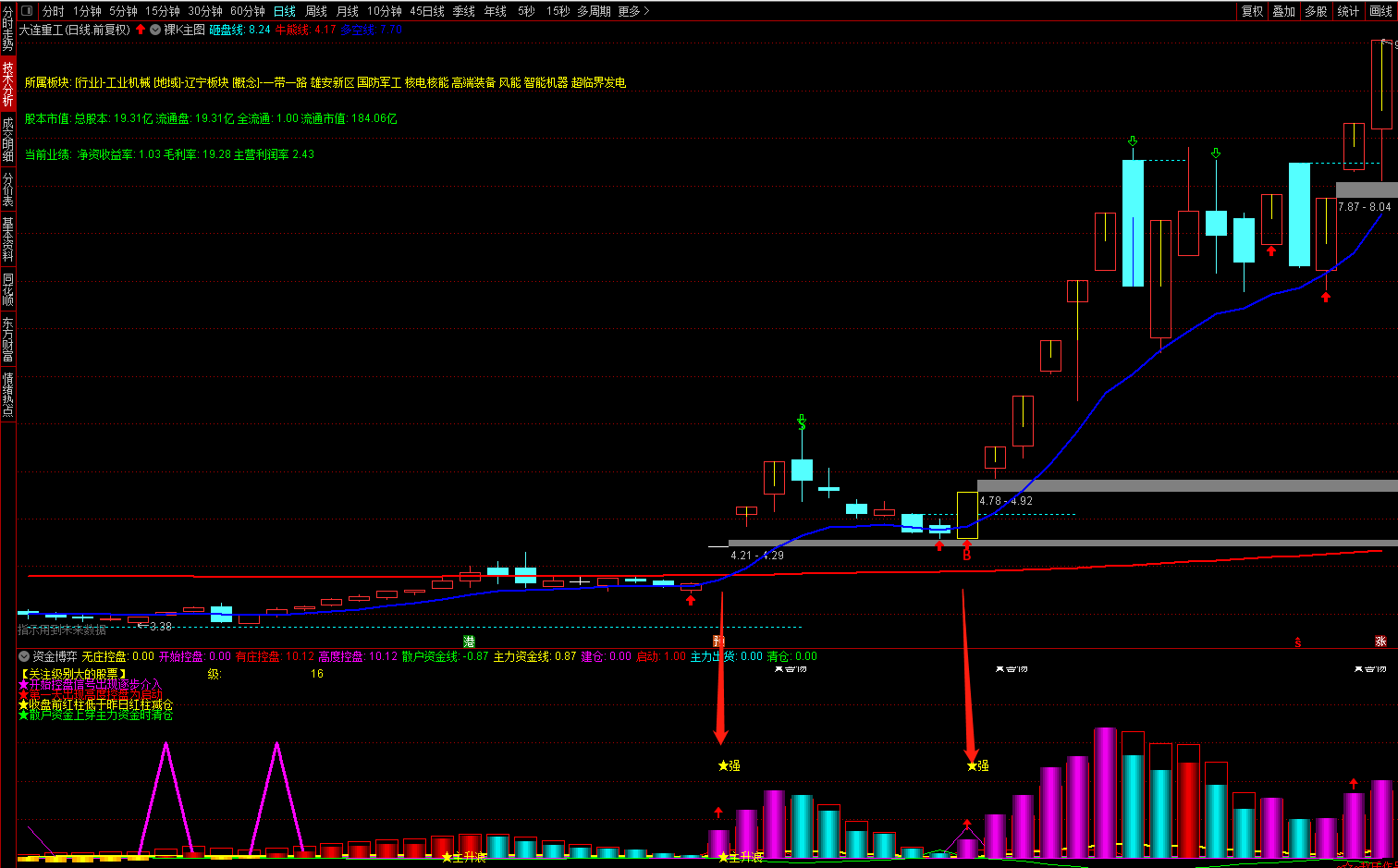
Task: Open the 统计 statistics button
Action: pos(1348,11)
